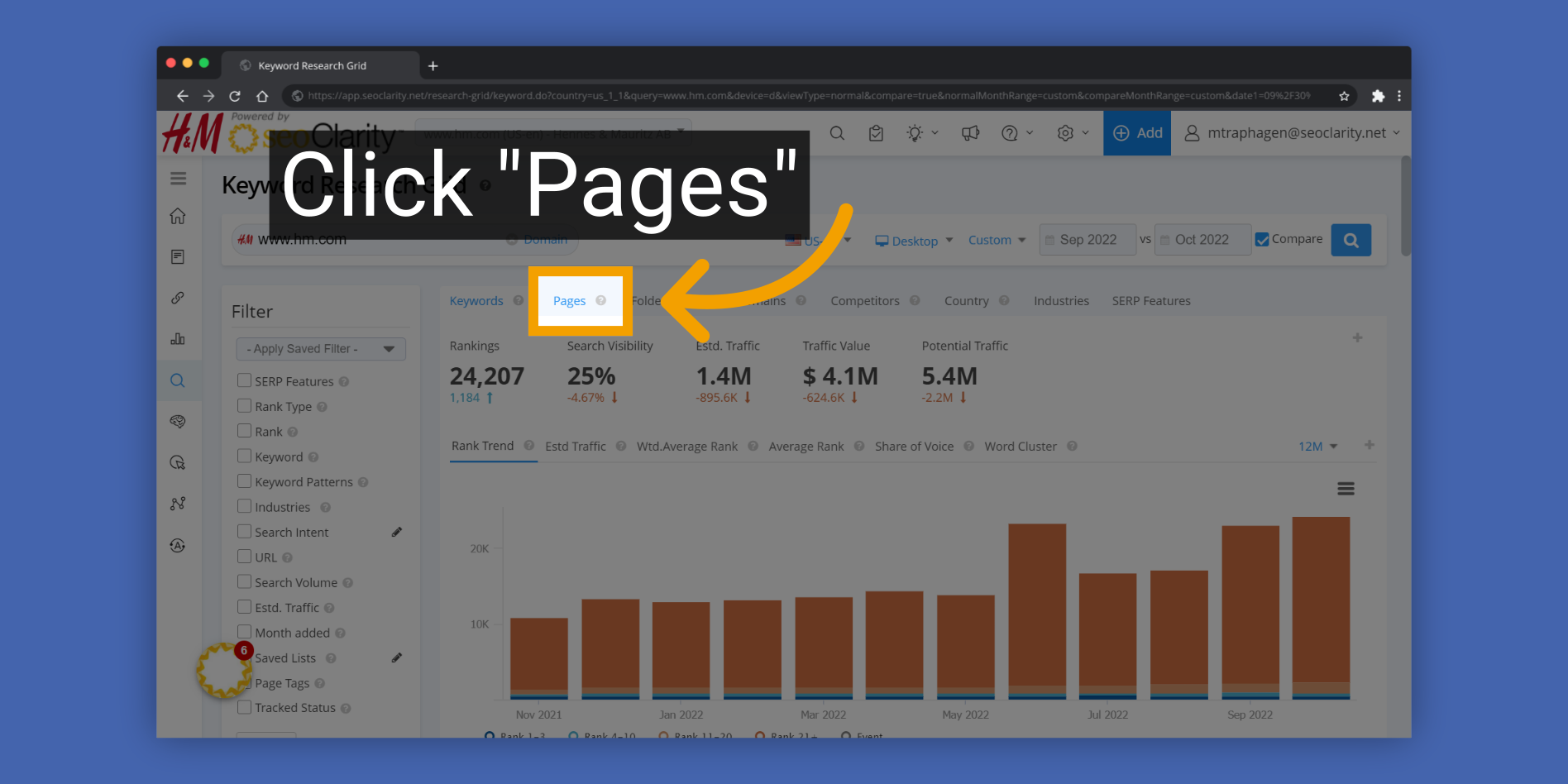The image size is (1568, 784).
Task: Open the 12M time range dropdown
Action: (1317, 447)
